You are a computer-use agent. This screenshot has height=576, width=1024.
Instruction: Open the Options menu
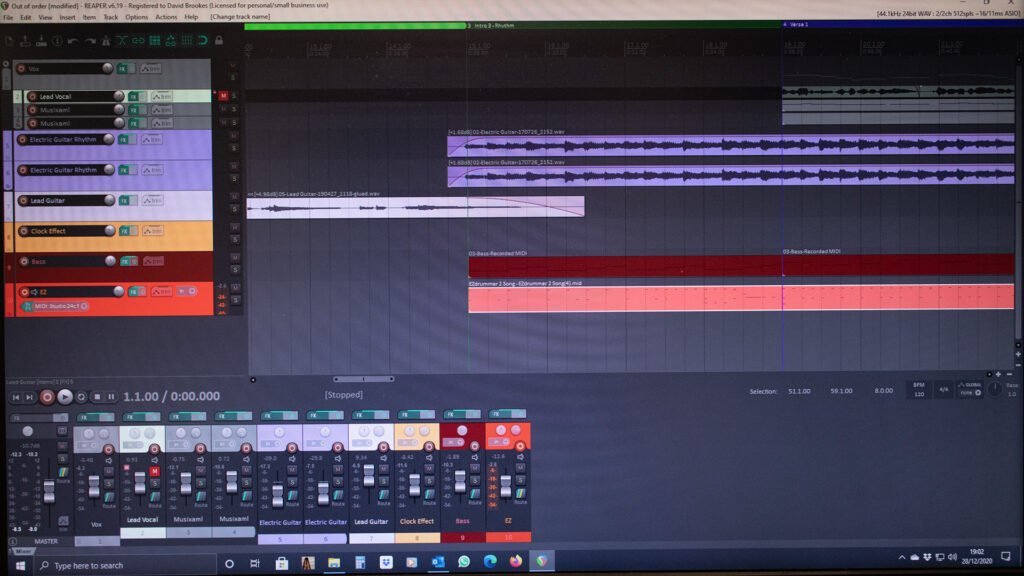(136, 17)
